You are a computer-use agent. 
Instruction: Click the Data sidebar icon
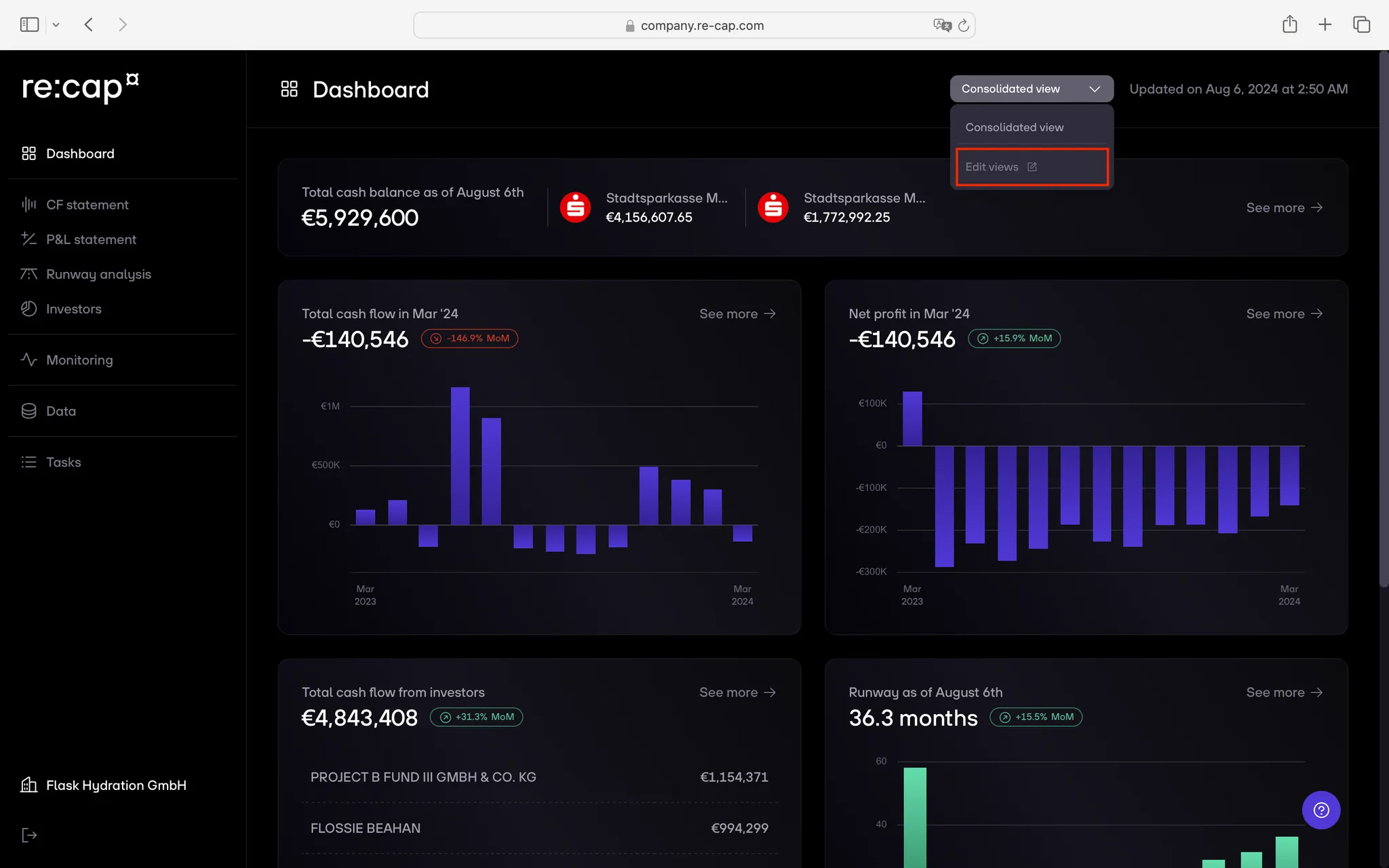28,410
